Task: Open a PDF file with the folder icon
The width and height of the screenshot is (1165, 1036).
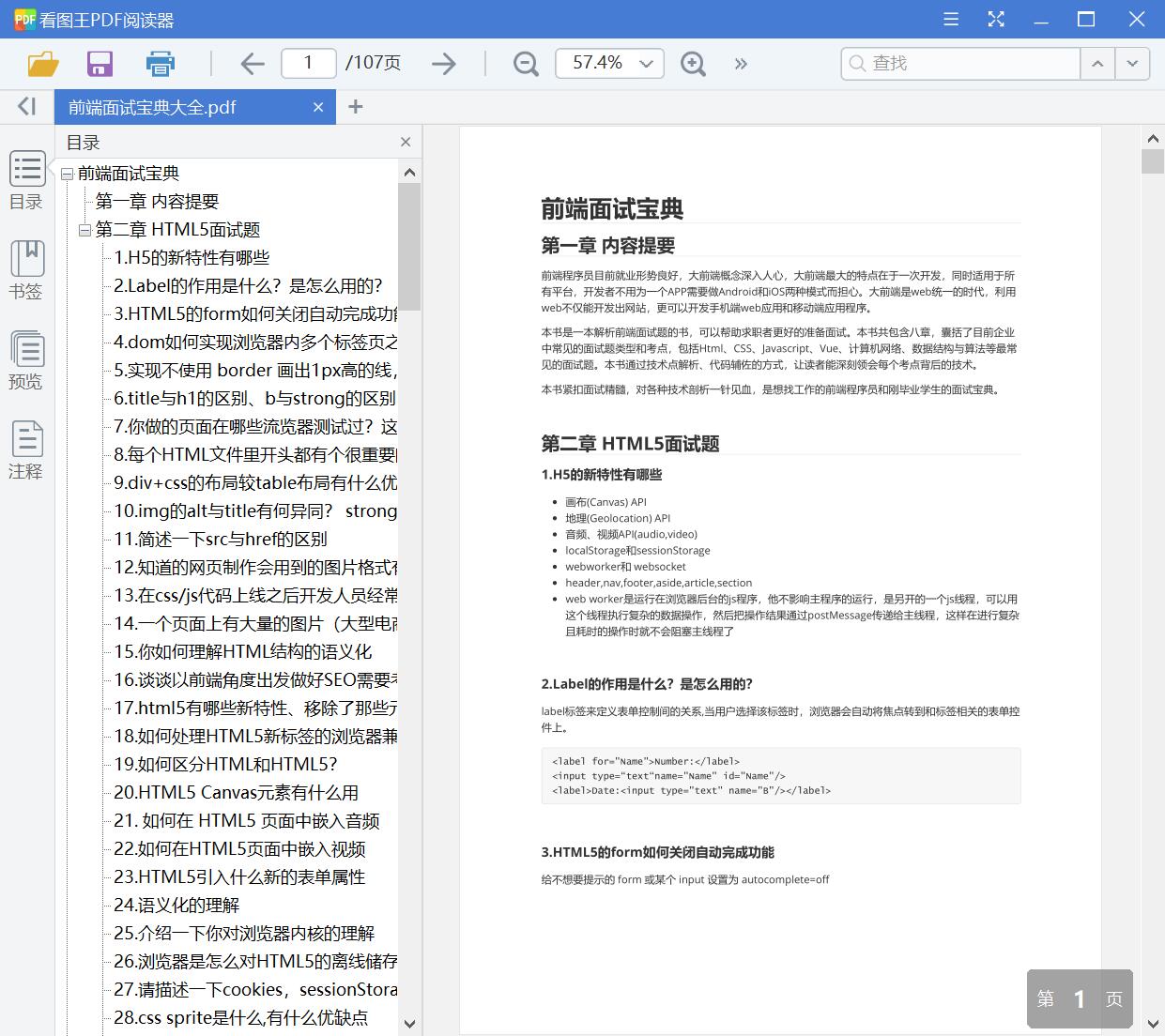Action: [x=43, y=63]
